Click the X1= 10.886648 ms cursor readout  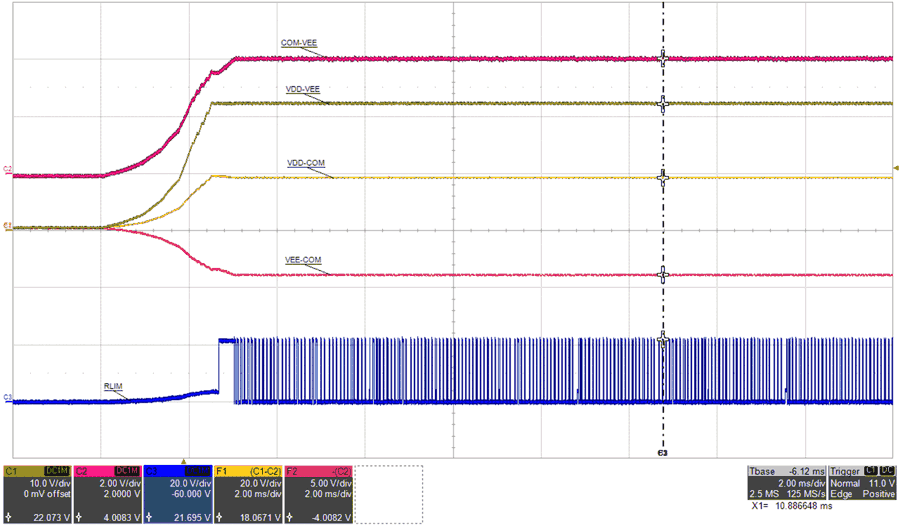792,507
